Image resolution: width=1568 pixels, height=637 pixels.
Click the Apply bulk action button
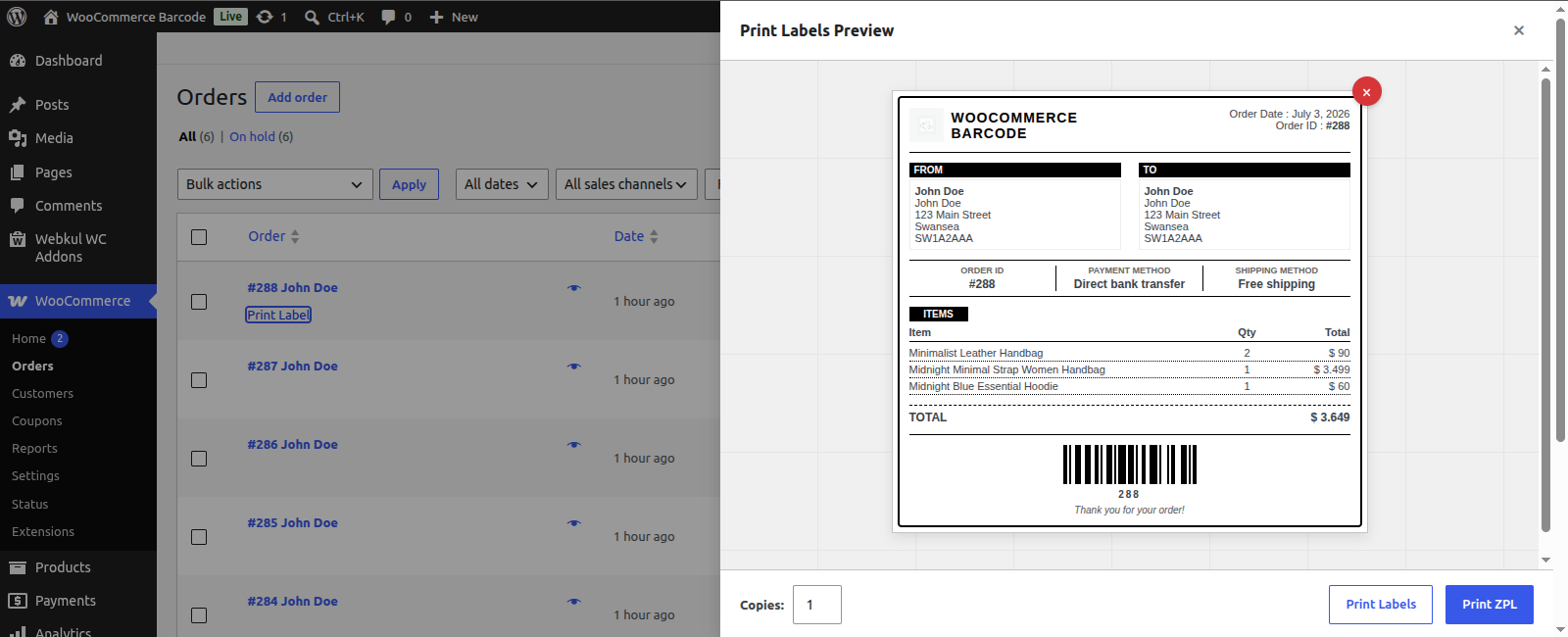coord(409,184)
